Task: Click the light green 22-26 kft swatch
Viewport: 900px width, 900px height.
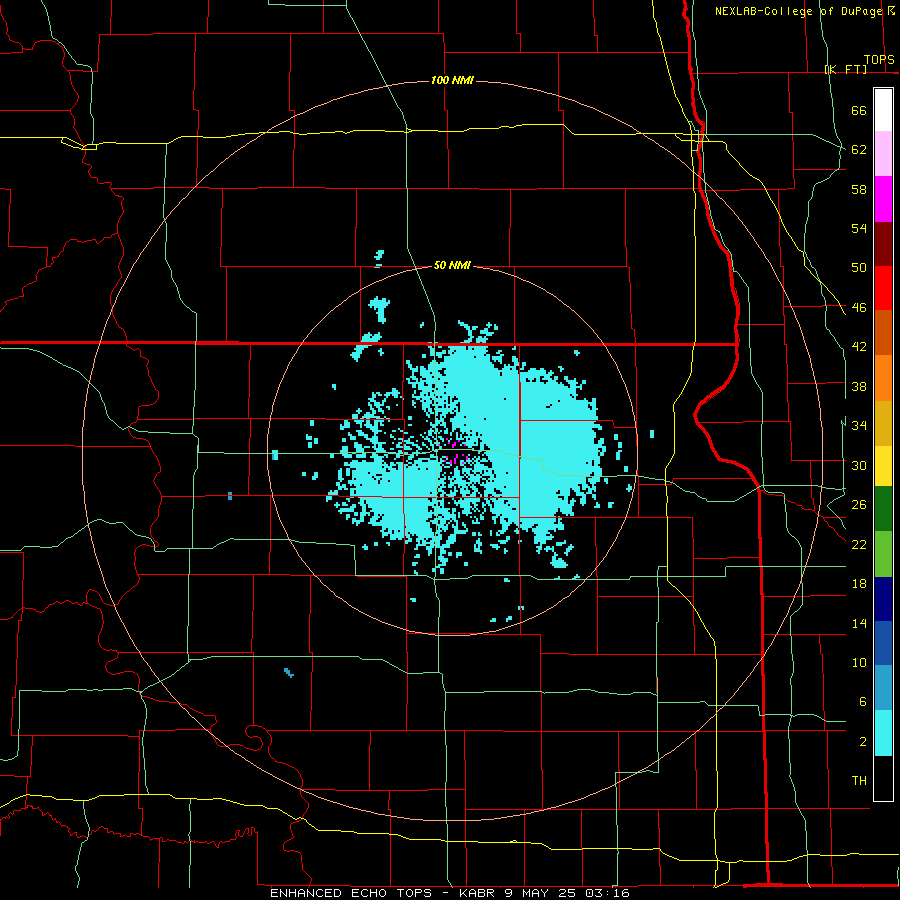Action: click(x=883, y=554)
